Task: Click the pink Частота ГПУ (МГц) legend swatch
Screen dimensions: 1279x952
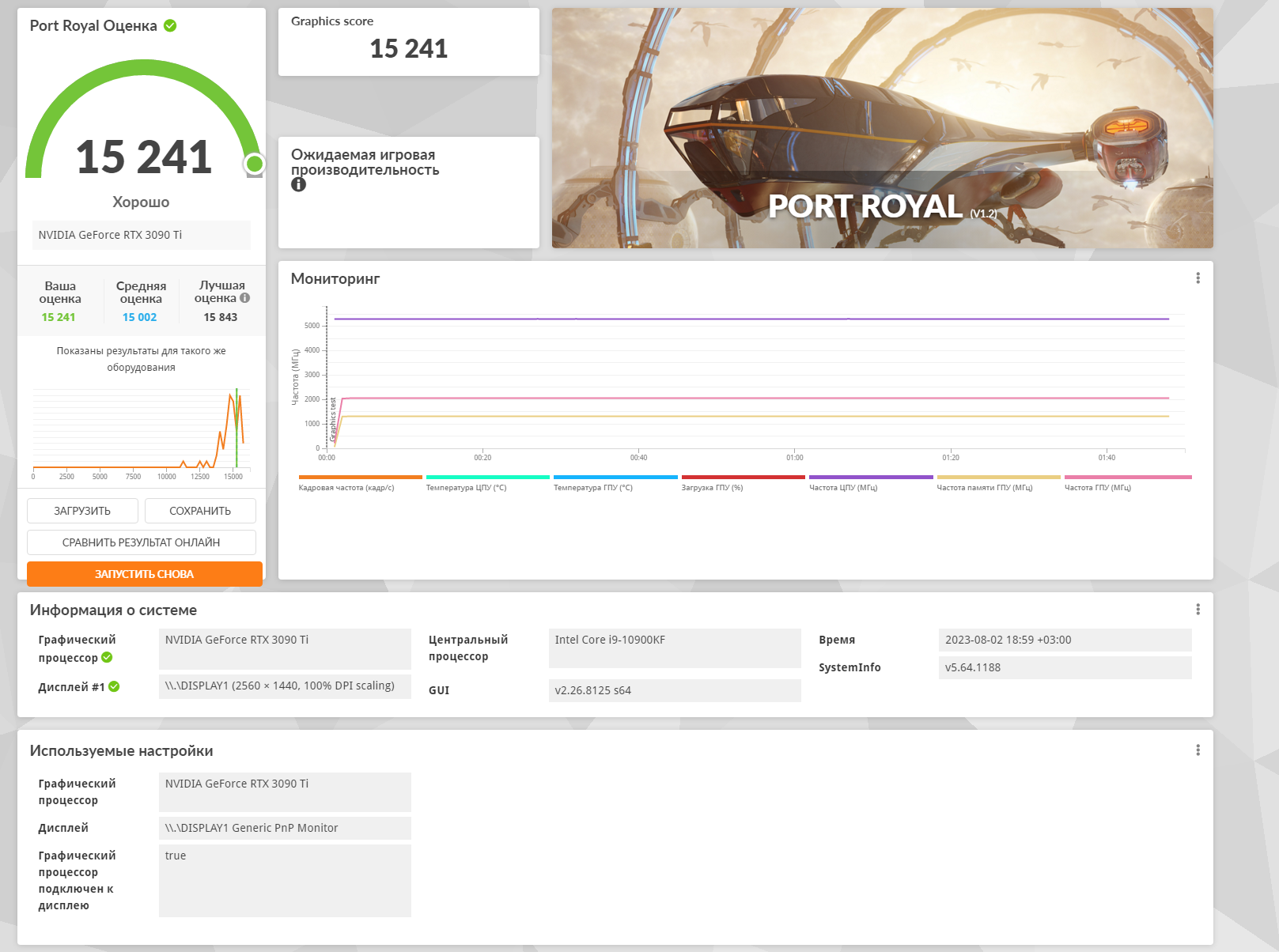Action: pyautogui.click(x=1128, y=478)
